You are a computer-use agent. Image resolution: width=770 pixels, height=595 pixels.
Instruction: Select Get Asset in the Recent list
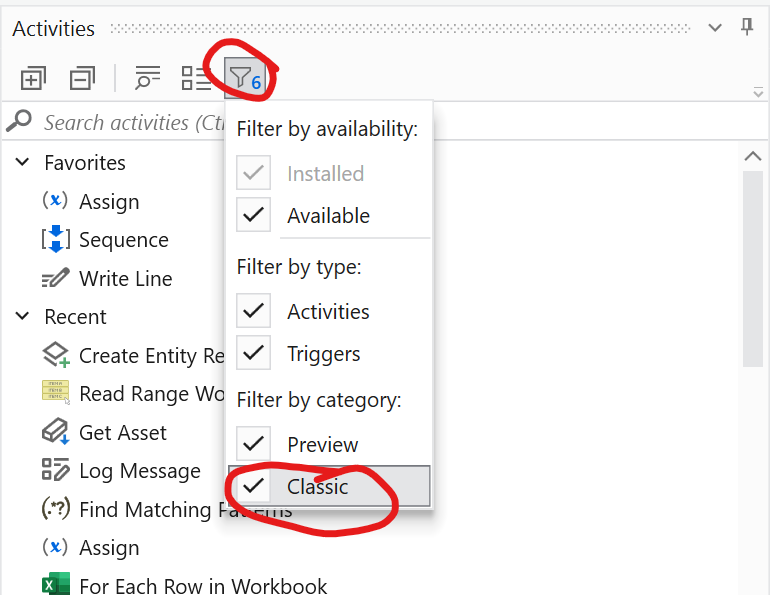point(123,433)
